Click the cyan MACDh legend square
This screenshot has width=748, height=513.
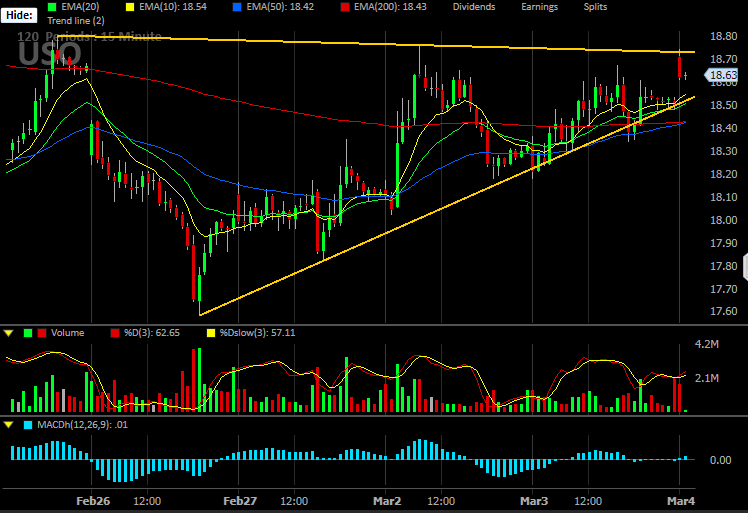tap(28, 425)
